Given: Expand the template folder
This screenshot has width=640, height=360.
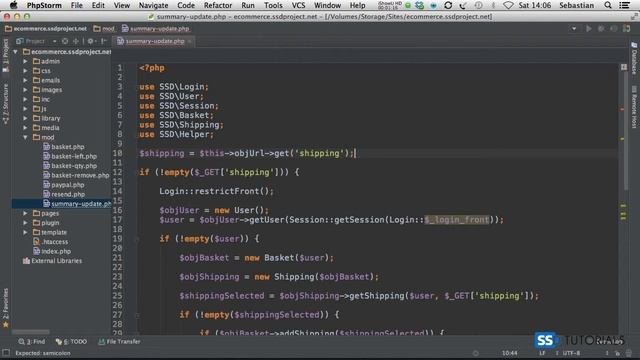Looking at the screenshot, I should 25,232.
